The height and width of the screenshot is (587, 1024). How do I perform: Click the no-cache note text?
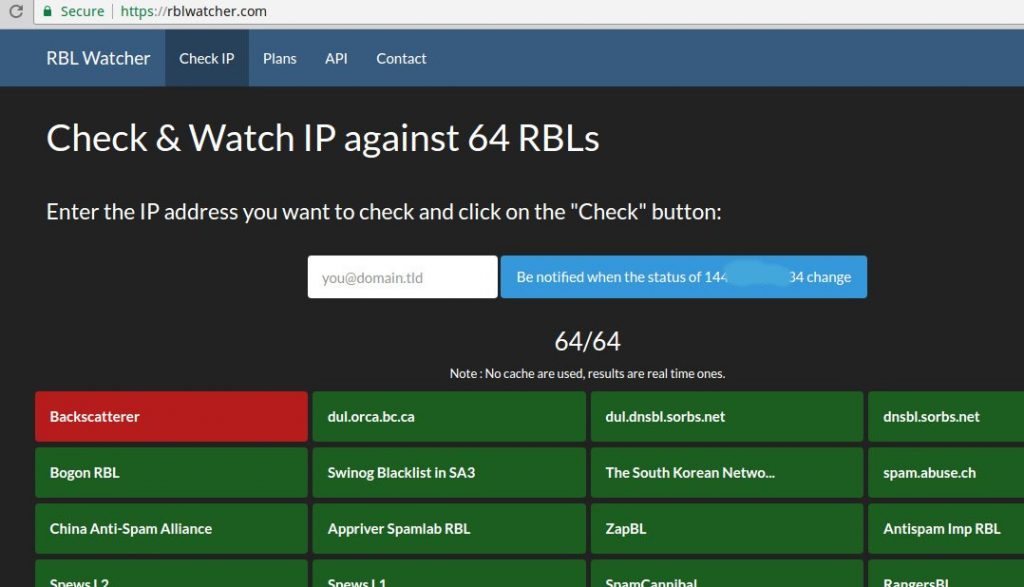pyautogui.click(x=587, y=373)
